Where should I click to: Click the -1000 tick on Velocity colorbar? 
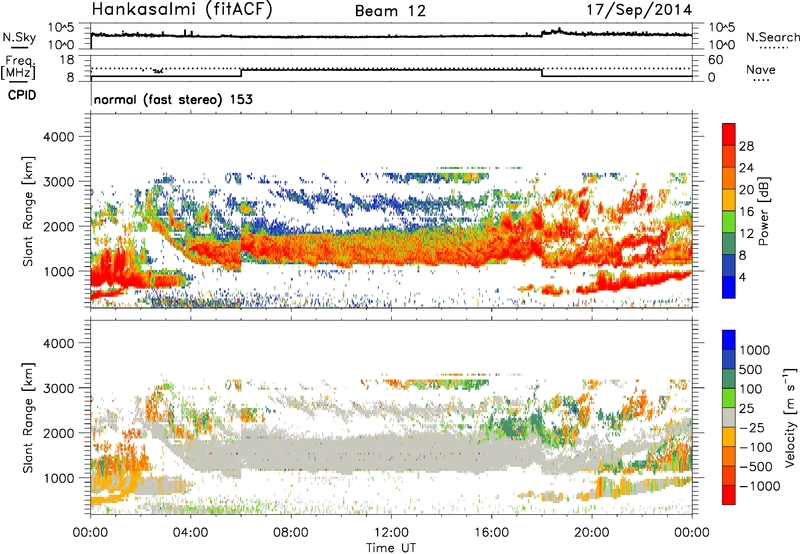(x=760, y=486)
